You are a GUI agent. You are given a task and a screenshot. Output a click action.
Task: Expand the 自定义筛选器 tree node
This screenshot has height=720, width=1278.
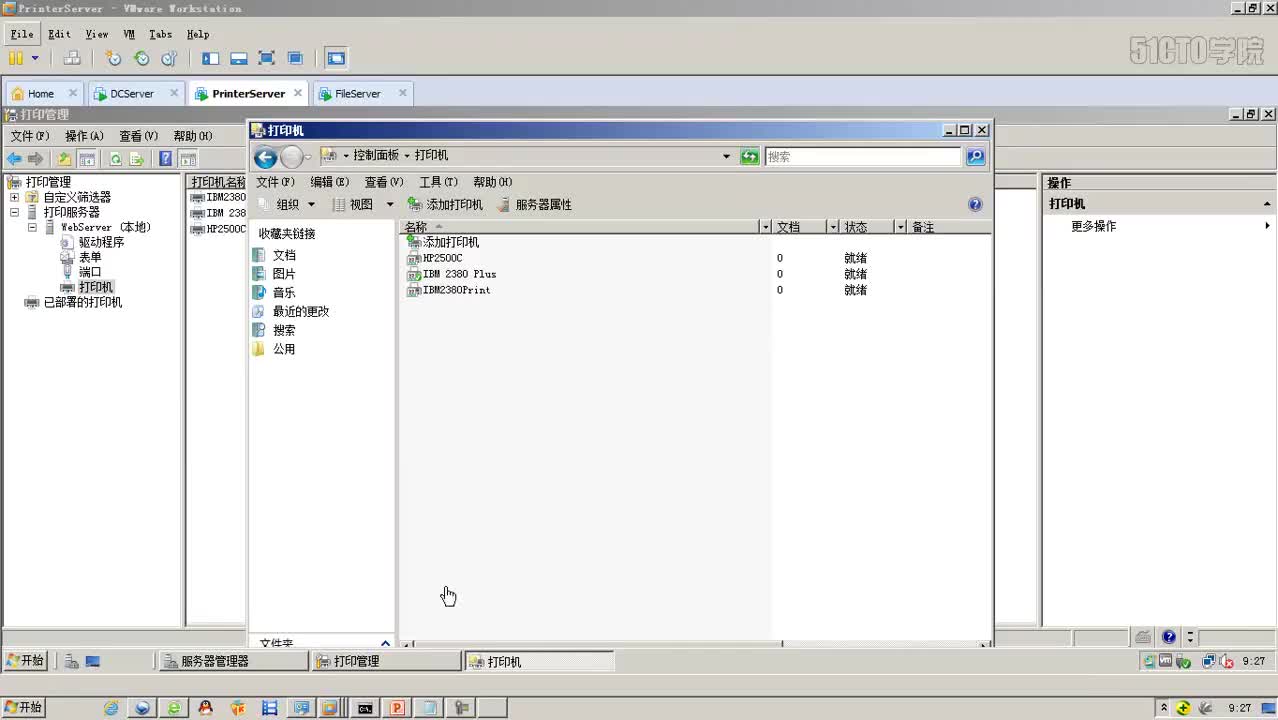coord(14,197)
